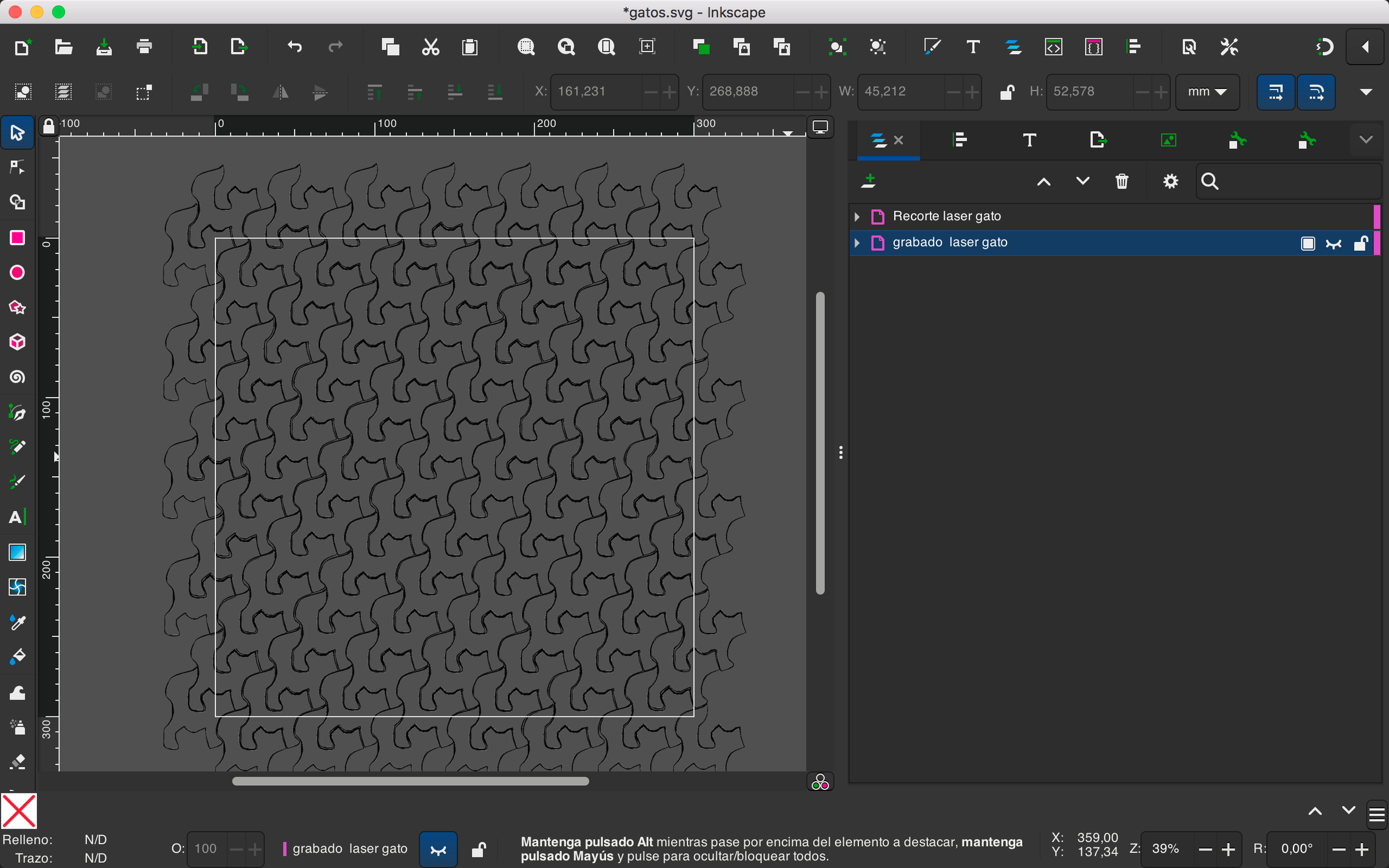The width and height of the screenshot is (1389, 868).
Task: Open tool controls bar overflow arrow
Action: [1366, 92]
